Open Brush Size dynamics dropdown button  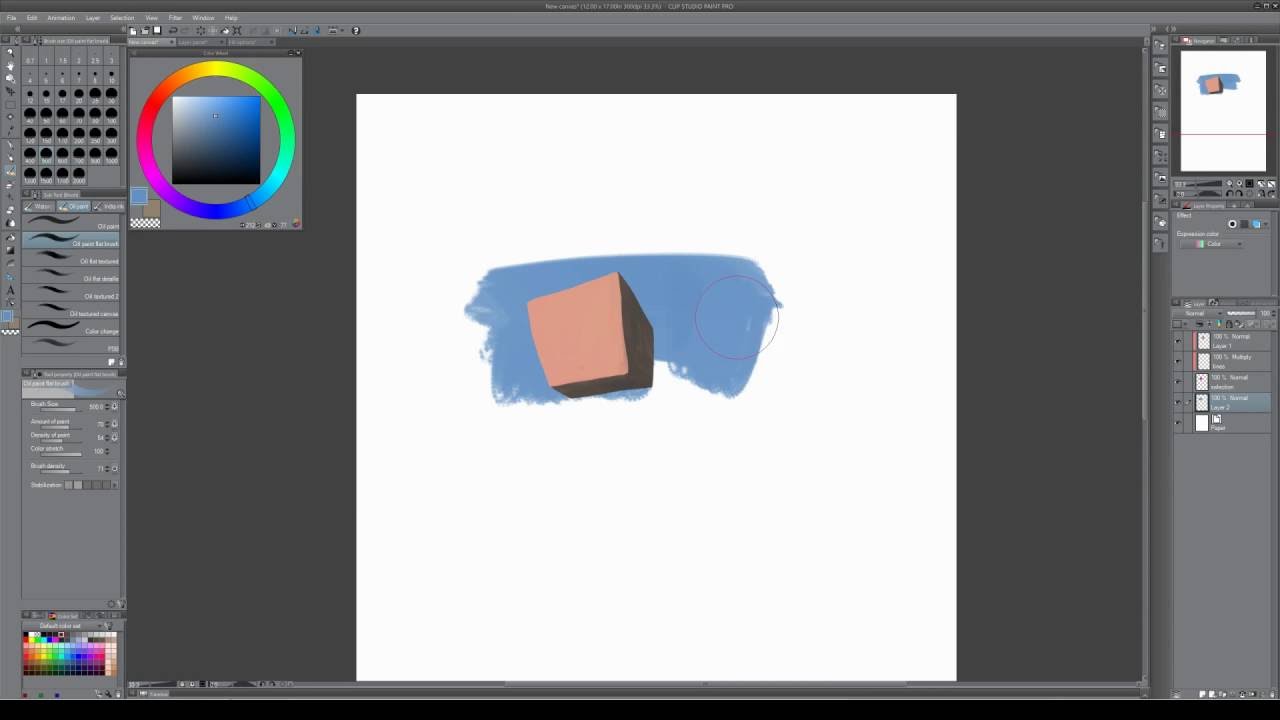pyautogui.click(x=115, y=406)
